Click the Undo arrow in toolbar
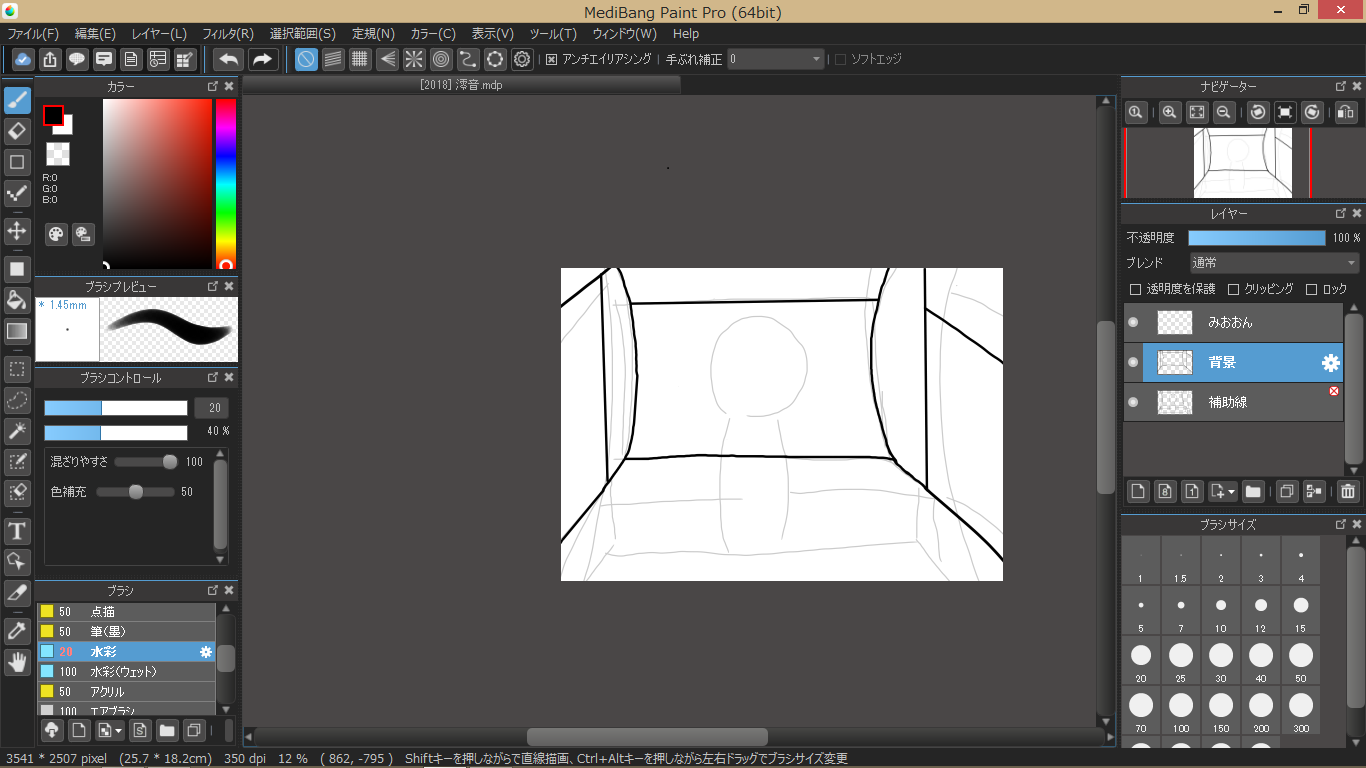Viewport: 1366px width, 768px height. [229, 59]
